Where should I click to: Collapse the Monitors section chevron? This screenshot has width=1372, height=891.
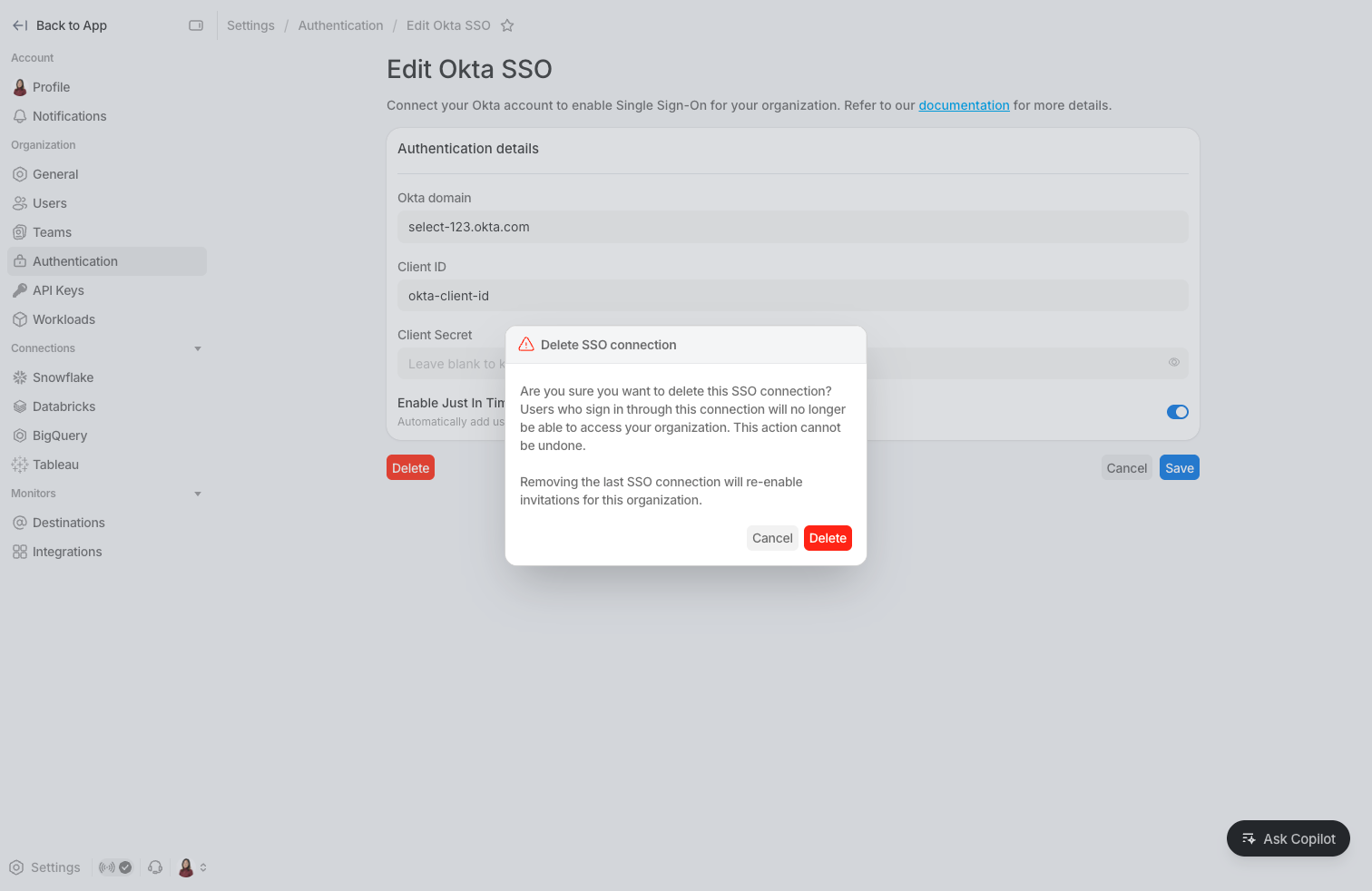[x=198, y=494]
